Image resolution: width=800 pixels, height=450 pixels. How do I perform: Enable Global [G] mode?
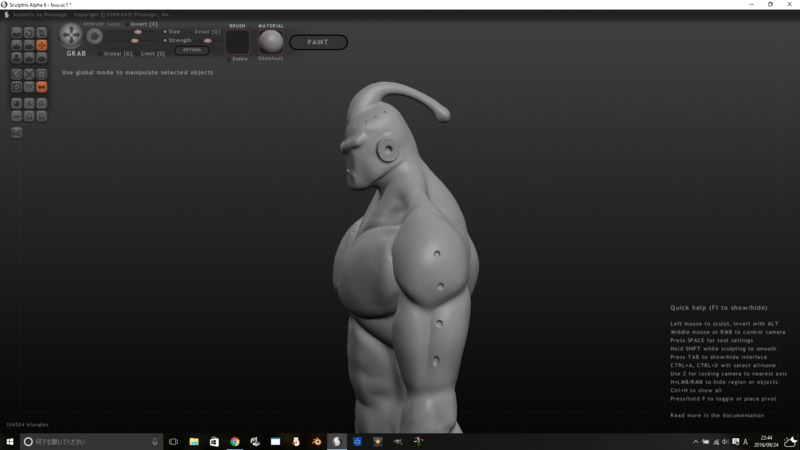[115, 54]
